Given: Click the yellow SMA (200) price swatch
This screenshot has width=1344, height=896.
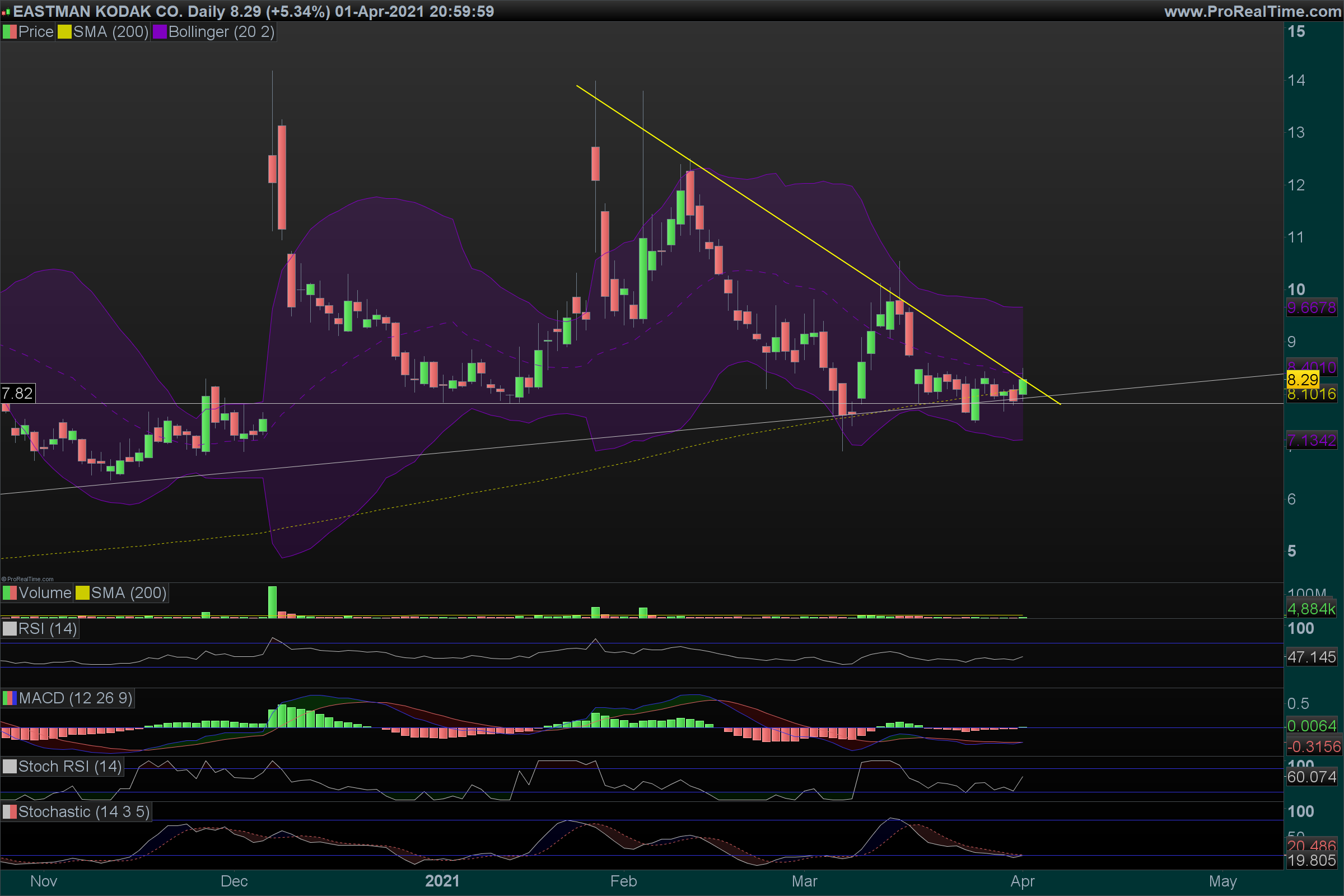Looking at the screenshot, I should pos(64,32).
